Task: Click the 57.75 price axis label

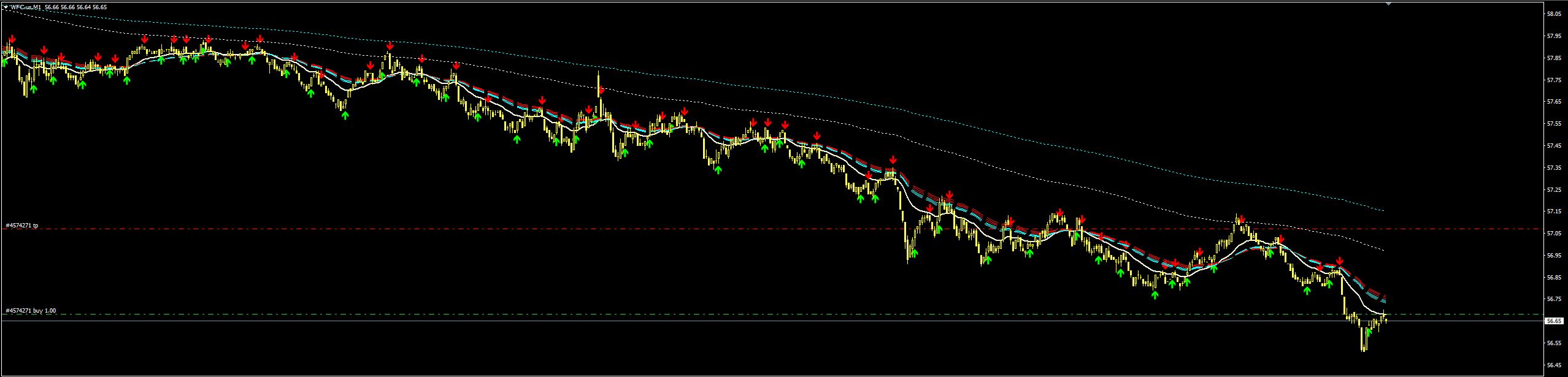Action: [1553, 80]
